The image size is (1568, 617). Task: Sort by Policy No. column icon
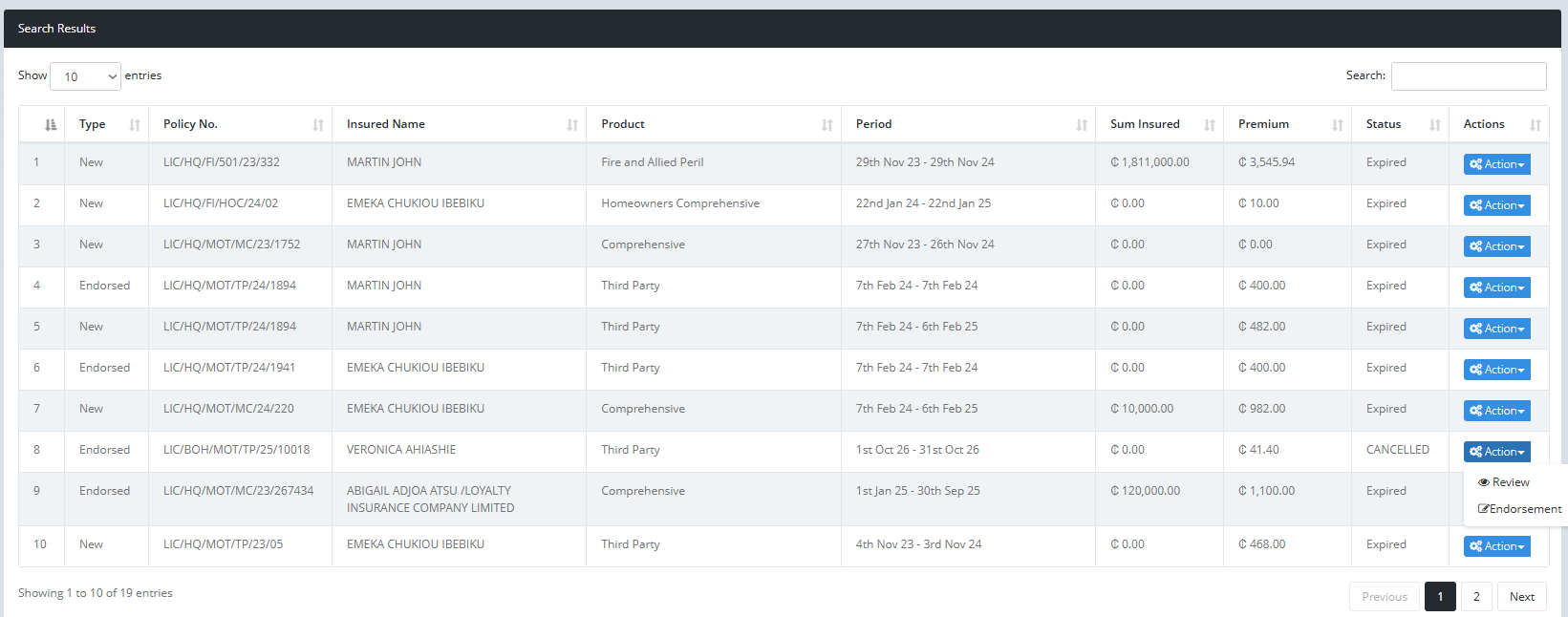318,125
